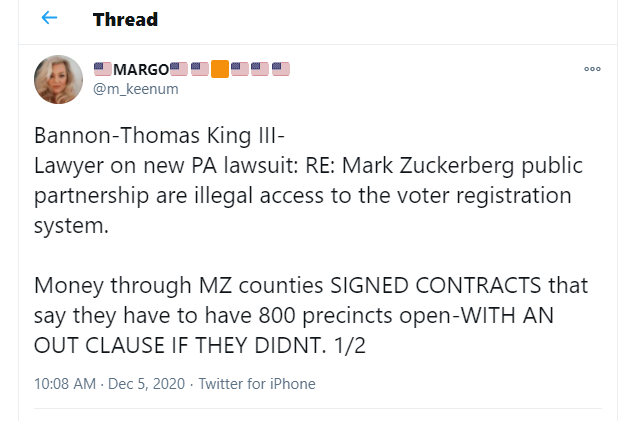Open the tweet's more options menu
This screenshot has width=644, height=421.
[592, 69]
